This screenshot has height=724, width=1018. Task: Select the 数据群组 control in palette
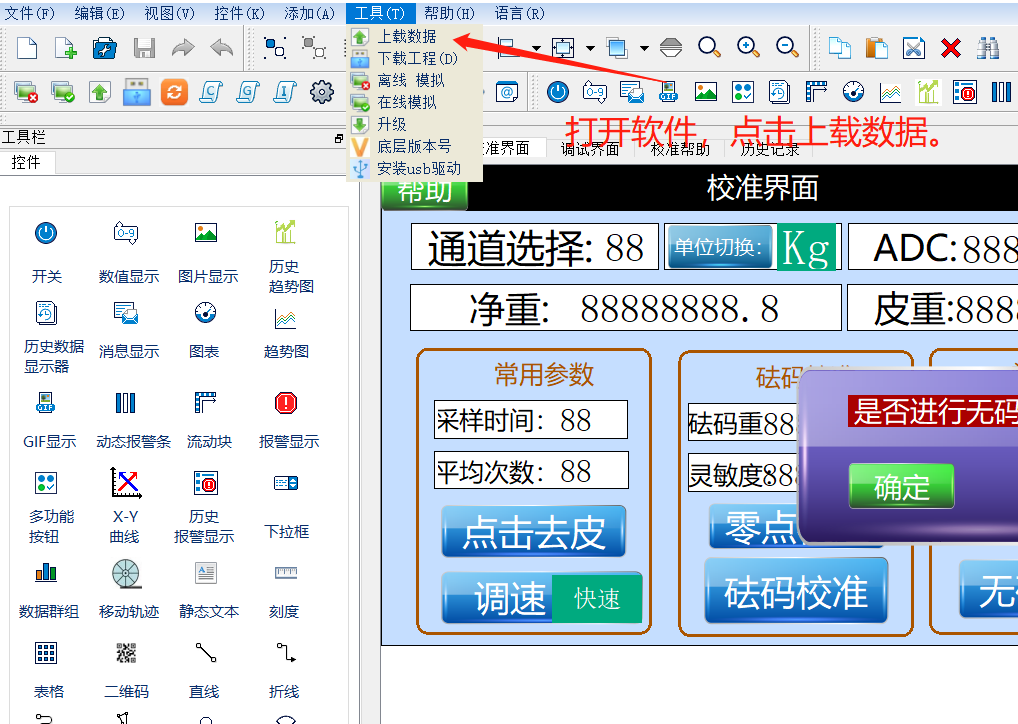point(49,588)
